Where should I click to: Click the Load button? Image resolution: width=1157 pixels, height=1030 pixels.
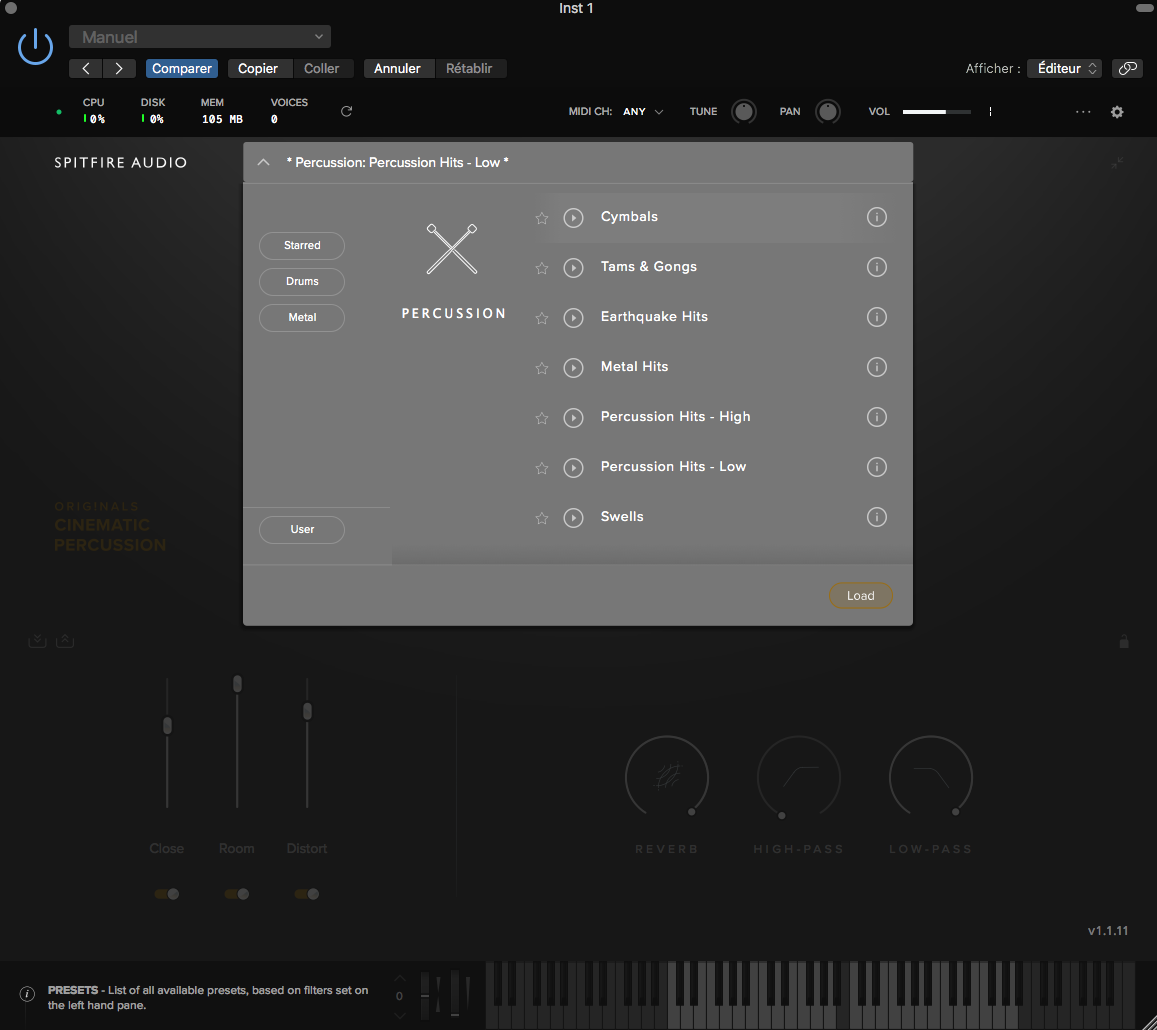[x=860, y=595]
